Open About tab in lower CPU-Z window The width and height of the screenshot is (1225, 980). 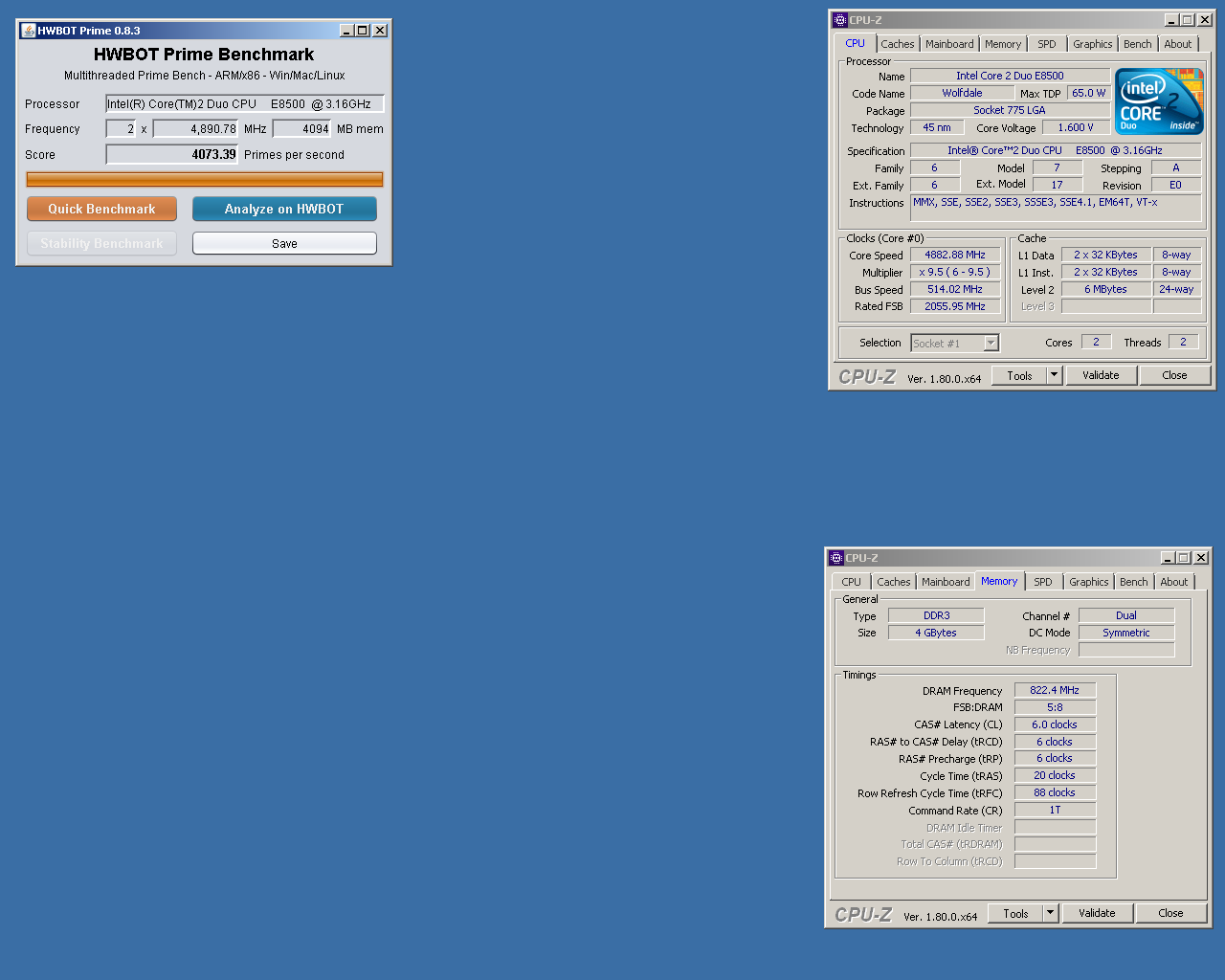tap(1174, 582)
